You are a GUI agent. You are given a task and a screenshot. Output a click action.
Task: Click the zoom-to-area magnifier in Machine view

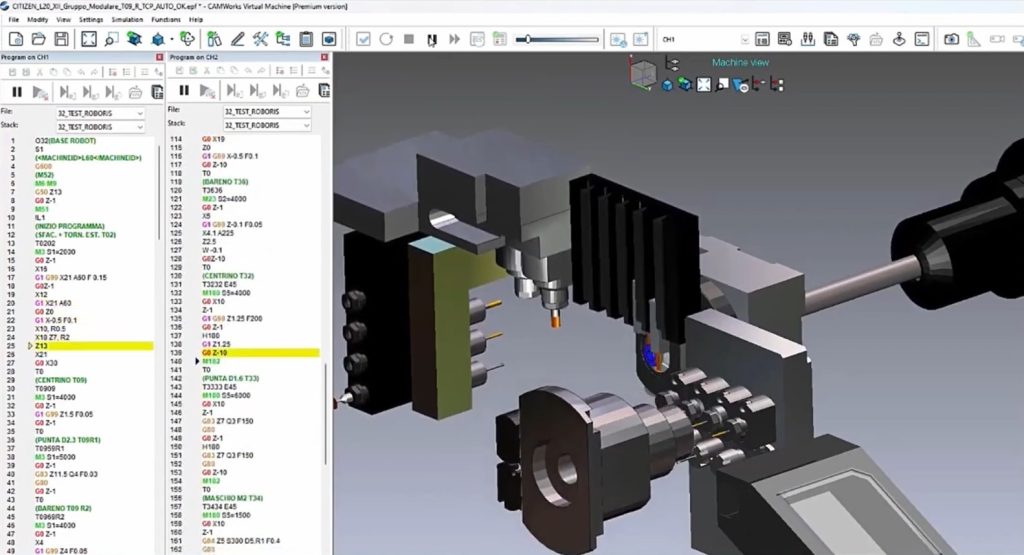[x=720, y=85]
